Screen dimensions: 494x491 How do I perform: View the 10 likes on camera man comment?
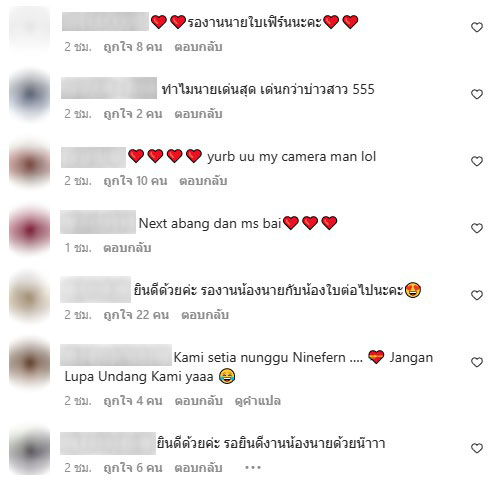(135, 181)
